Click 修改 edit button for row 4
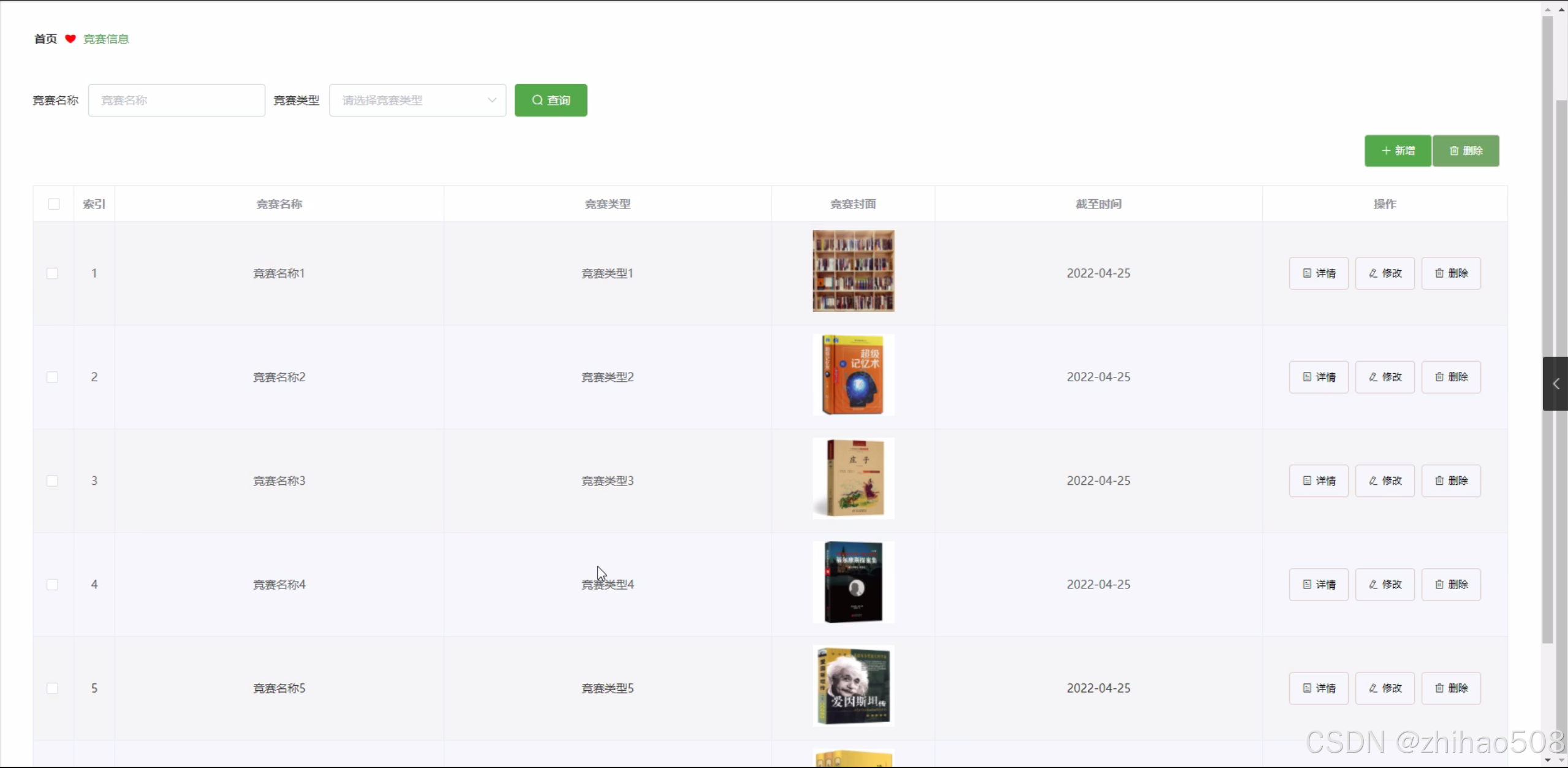Screen dimensions: 1568x768 pyautogui.click(x=1384, y=584)
